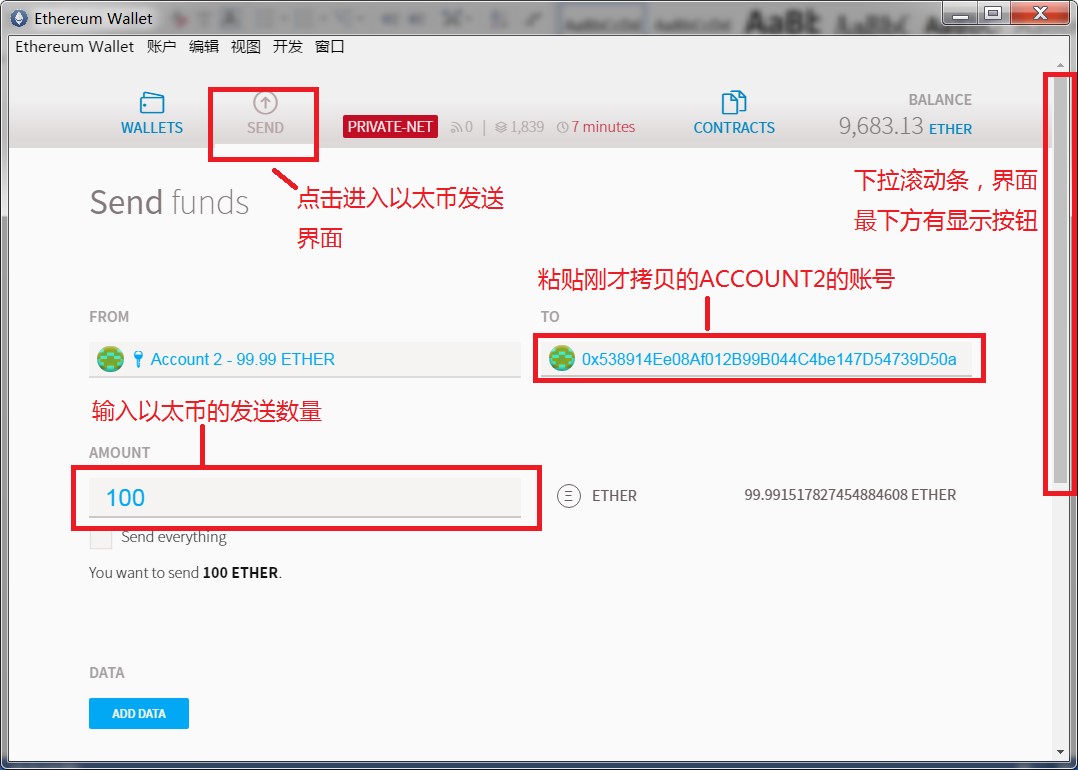Open the ETHER currency unit selector
The height and width of the screenshot is (770, 1078).
(x=597, y=496)
